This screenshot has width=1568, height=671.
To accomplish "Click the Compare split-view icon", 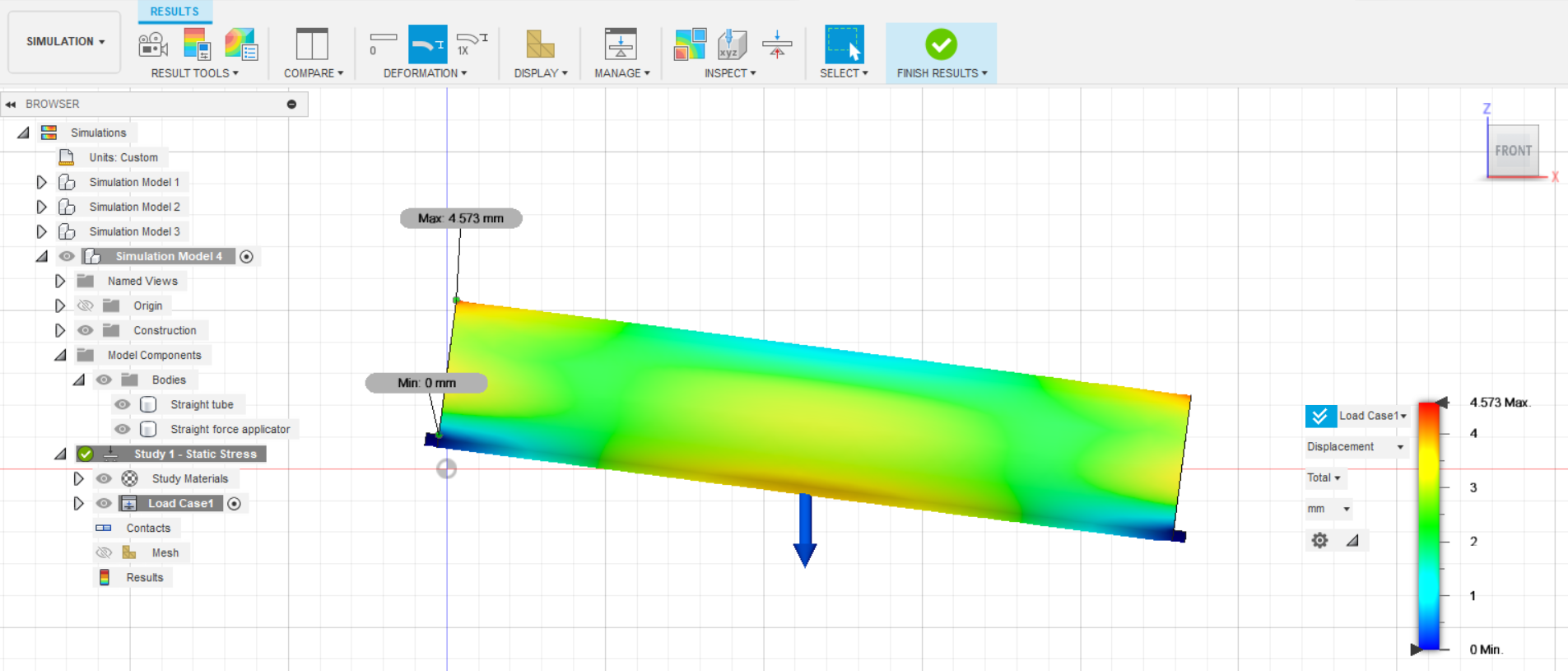I will (312, 44).
